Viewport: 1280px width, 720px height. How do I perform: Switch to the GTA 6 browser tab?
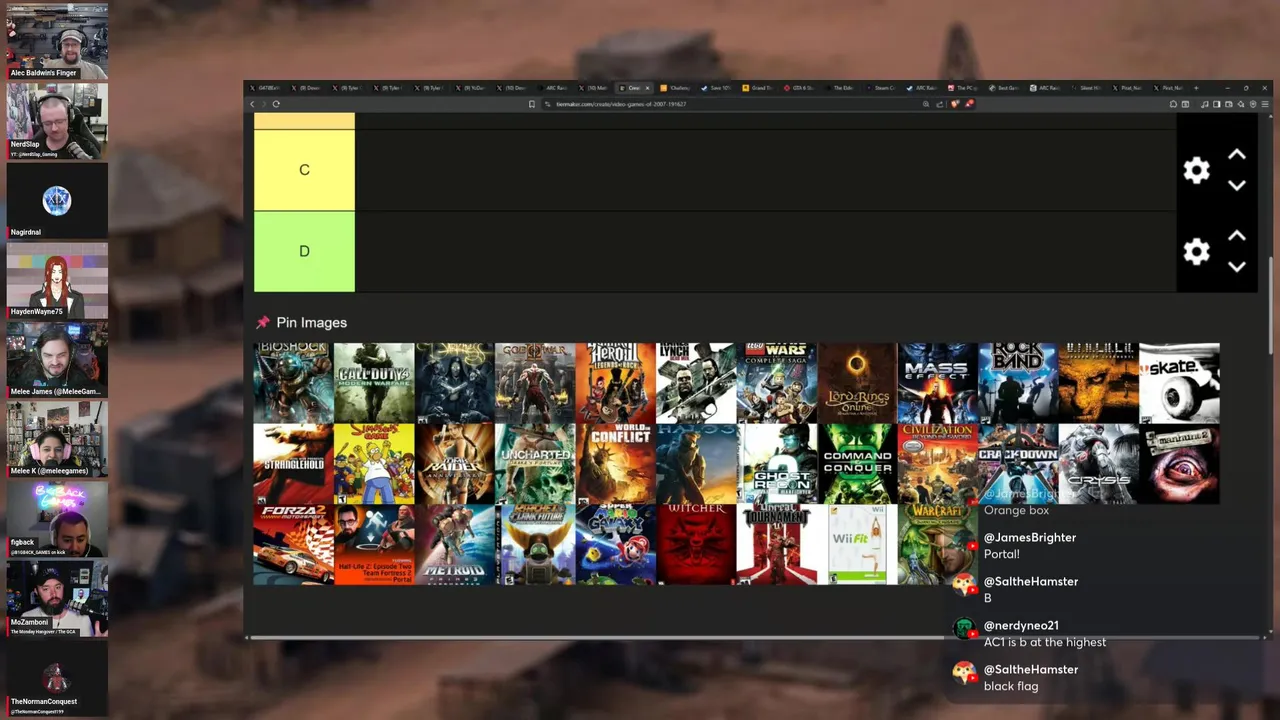[x=800, y=88]
